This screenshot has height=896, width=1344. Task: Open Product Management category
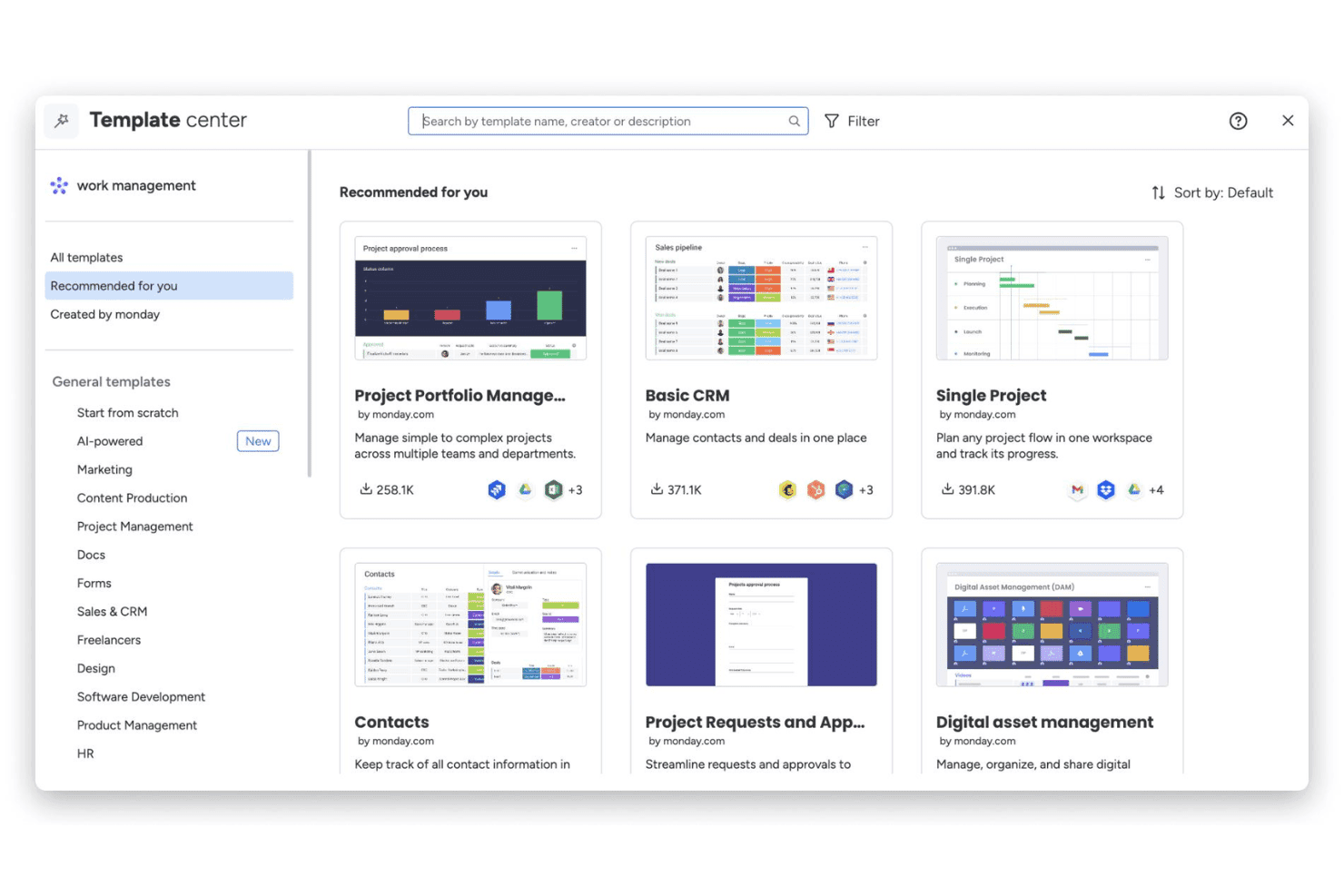[136, 725]
